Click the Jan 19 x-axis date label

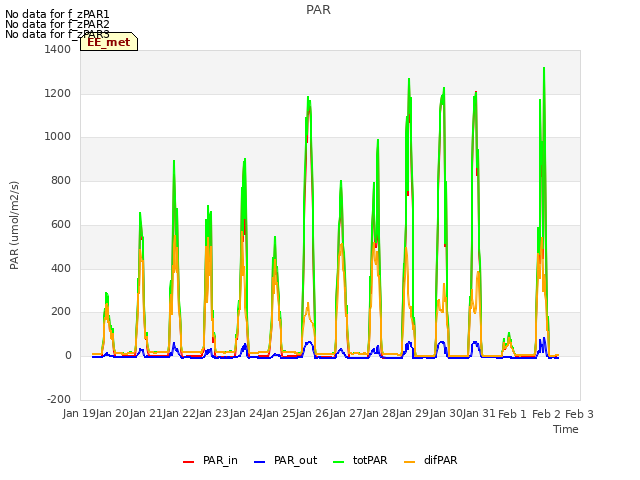point(79,413)
